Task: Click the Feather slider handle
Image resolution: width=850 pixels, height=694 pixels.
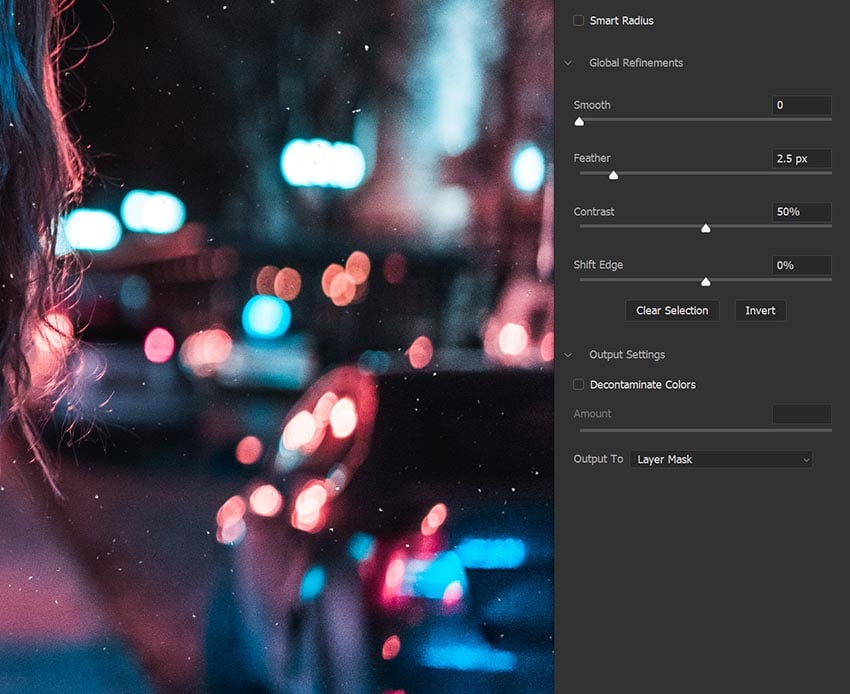Action: coord(613,175)
